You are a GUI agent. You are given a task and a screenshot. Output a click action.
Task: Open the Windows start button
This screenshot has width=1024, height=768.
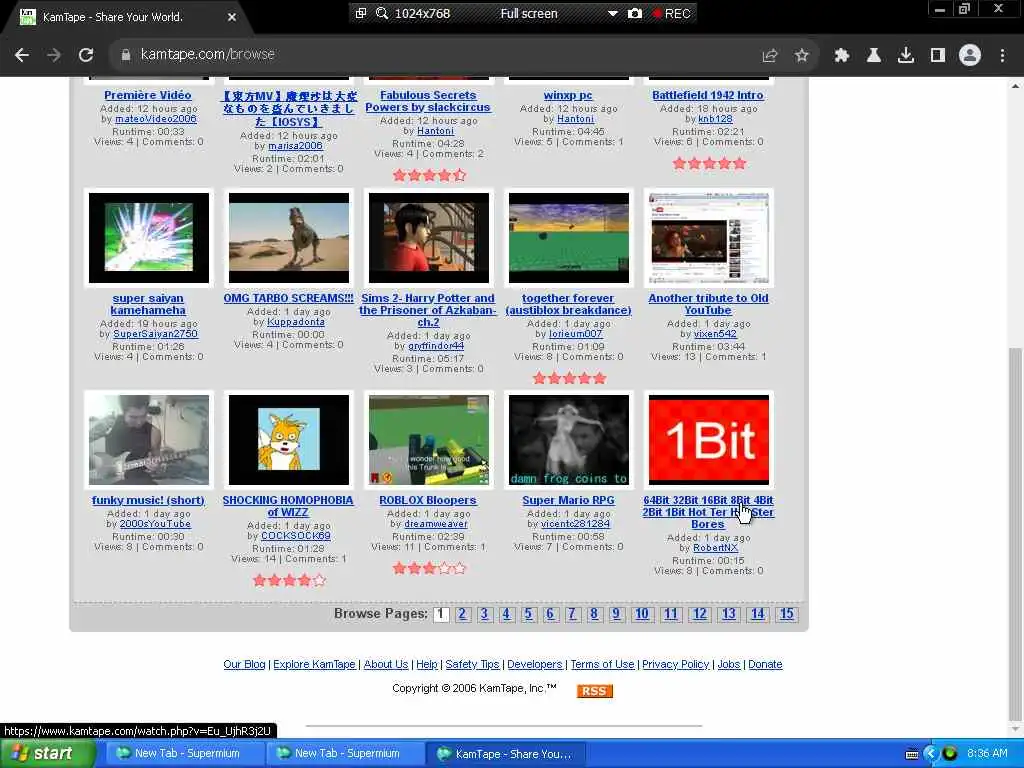point(47,754)
